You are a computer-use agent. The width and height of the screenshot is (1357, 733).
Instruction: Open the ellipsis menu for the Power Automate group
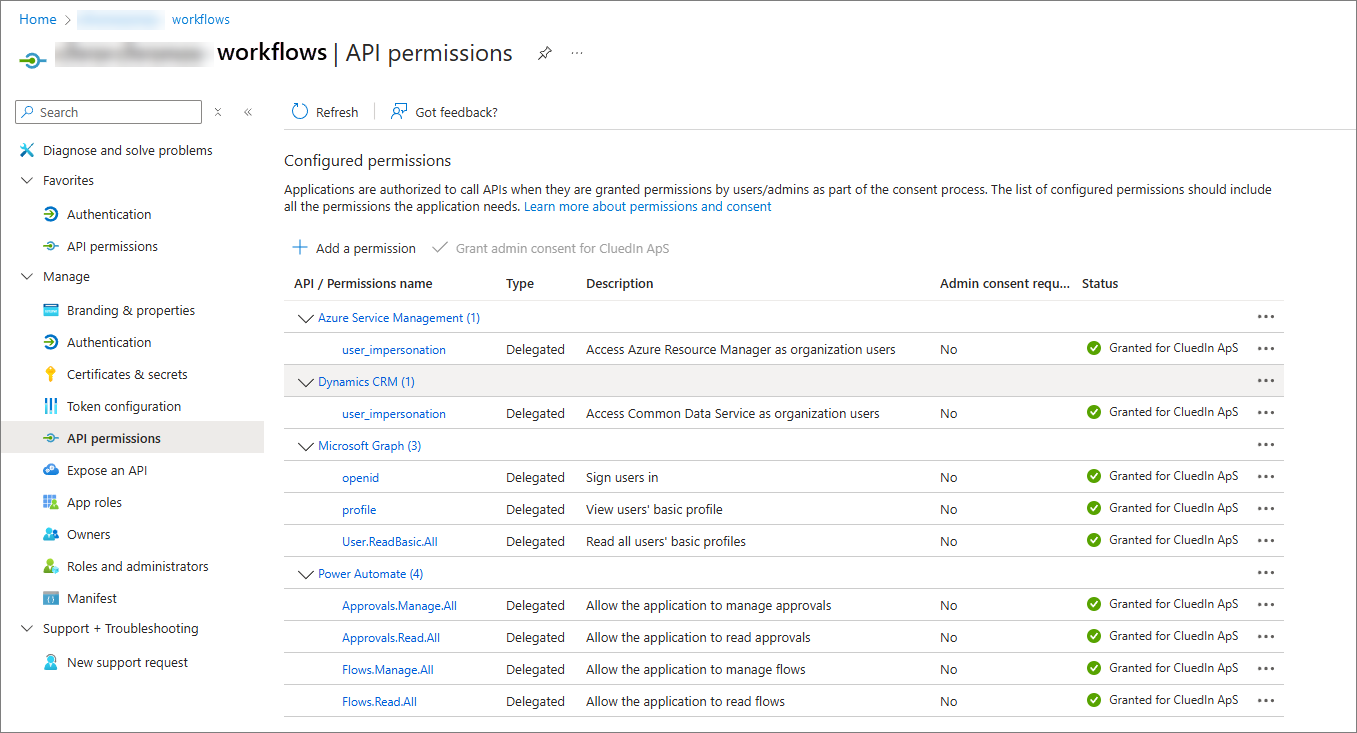(1266, 573)
